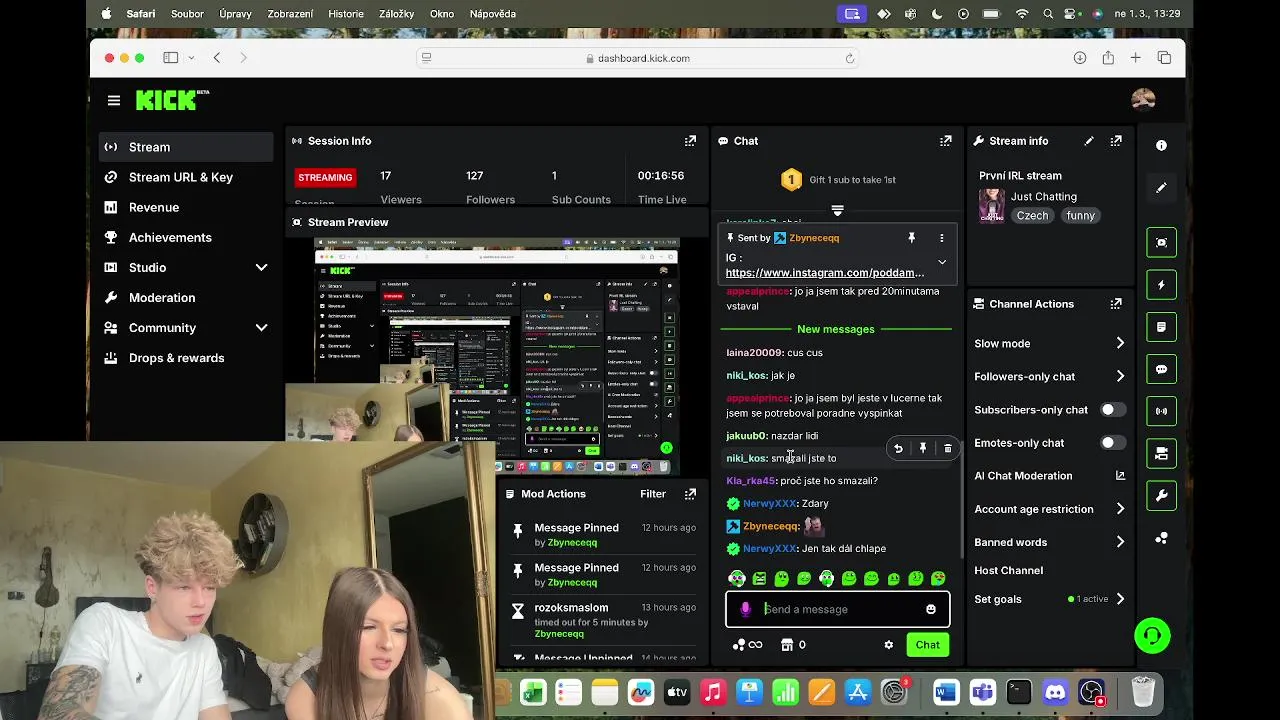Open Safari Záložky menu
The width and height of the screenshot is (1280, 720).
397,14
